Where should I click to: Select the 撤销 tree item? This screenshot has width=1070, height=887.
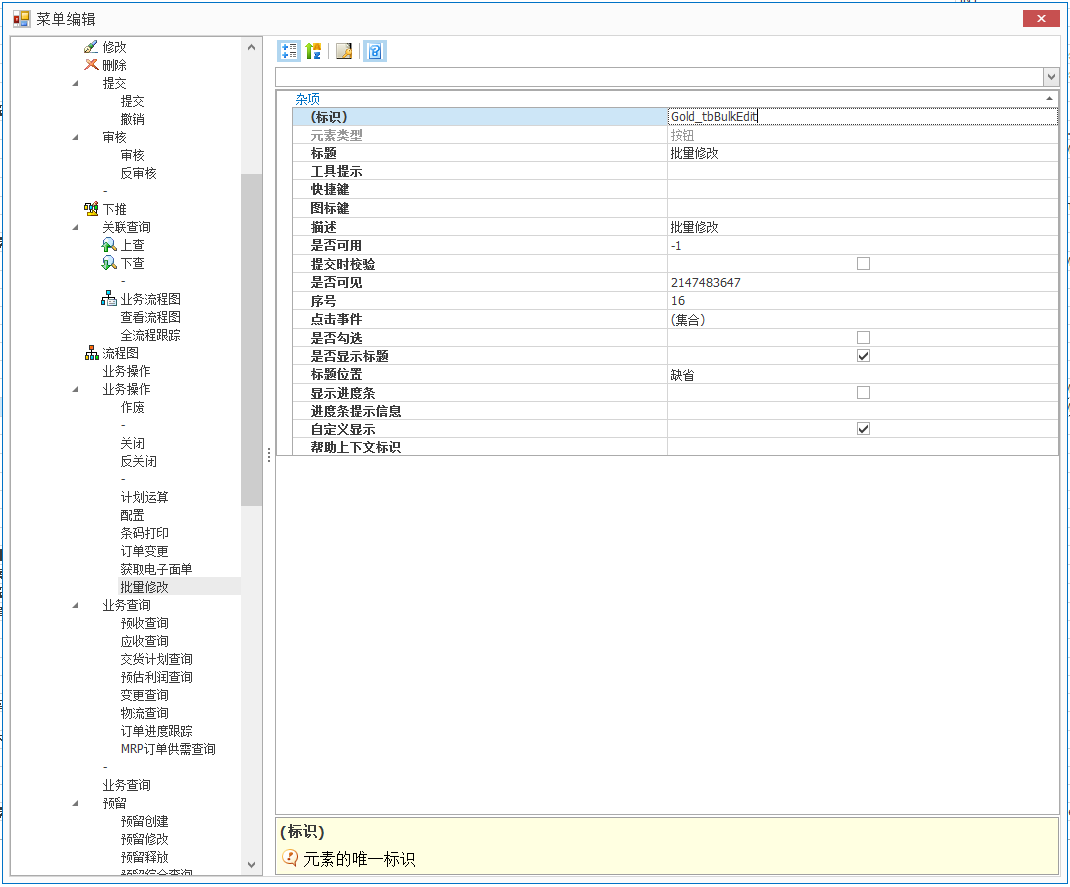click(x=132, y=119)
